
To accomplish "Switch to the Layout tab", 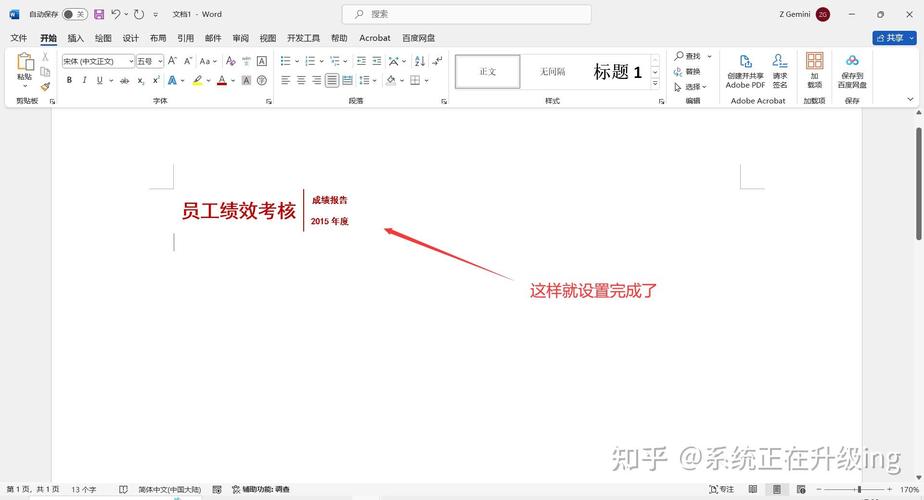I will click(158, 38).
